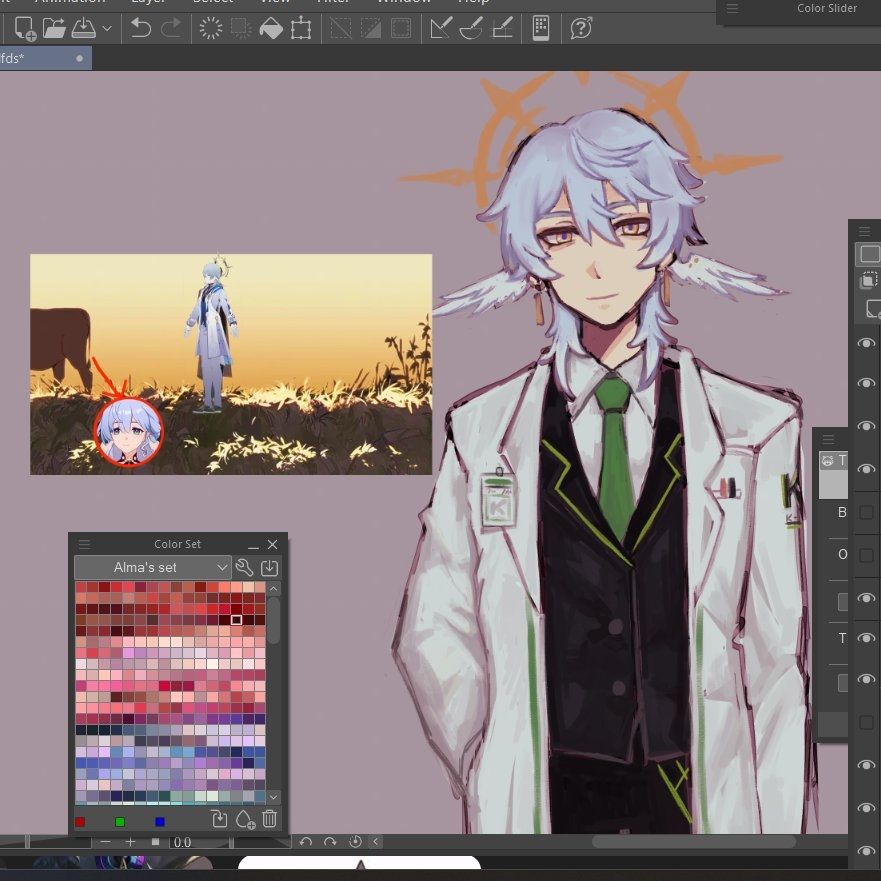Open Clip Studio support question-mark icon
The image size is (881, 881).
tap(581, 28)
